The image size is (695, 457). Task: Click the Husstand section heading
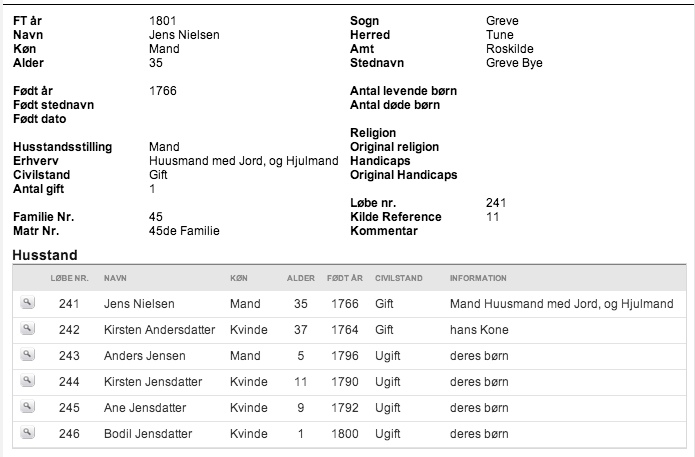[45, 255]
